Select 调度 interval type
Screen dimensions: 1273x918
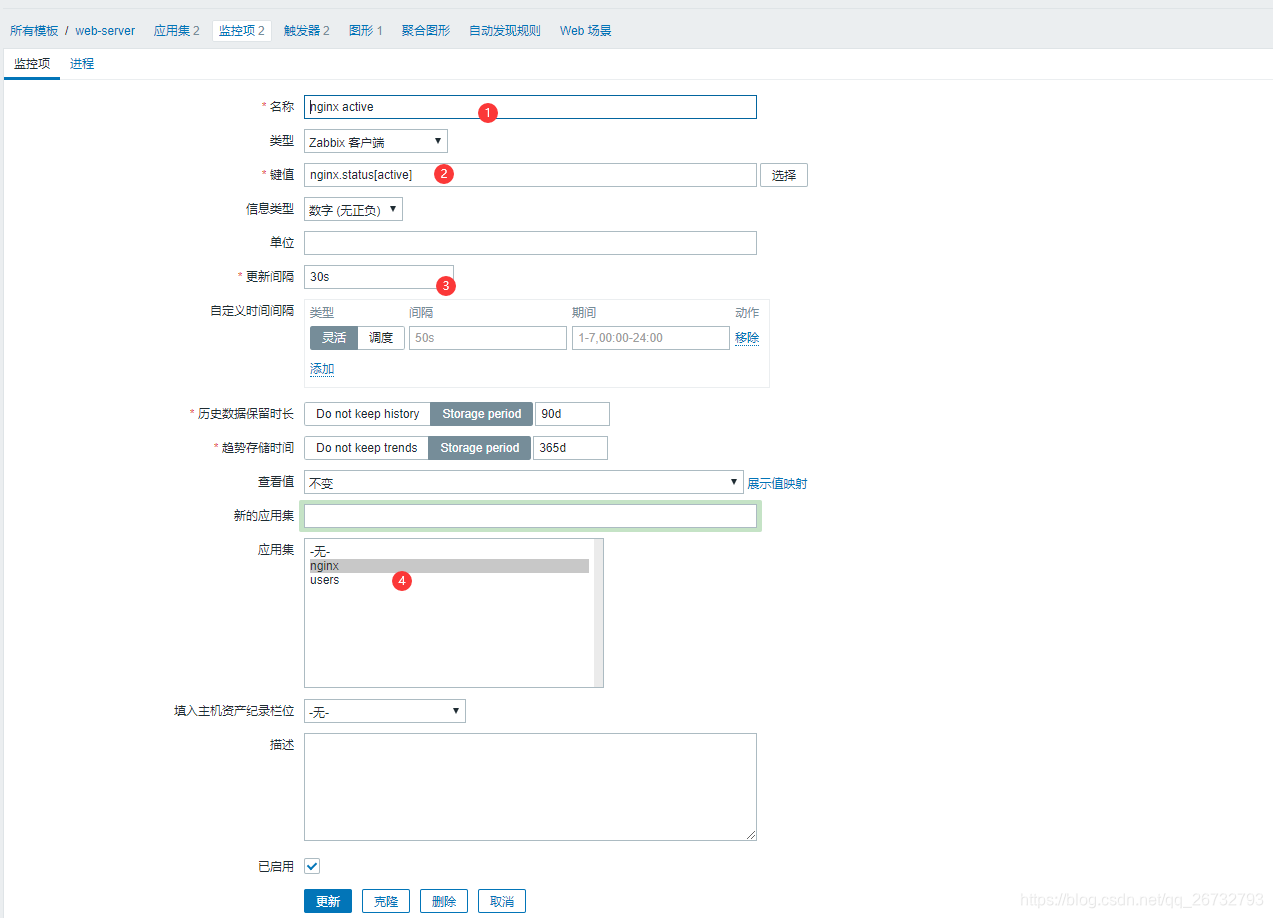tap(381, 338)
